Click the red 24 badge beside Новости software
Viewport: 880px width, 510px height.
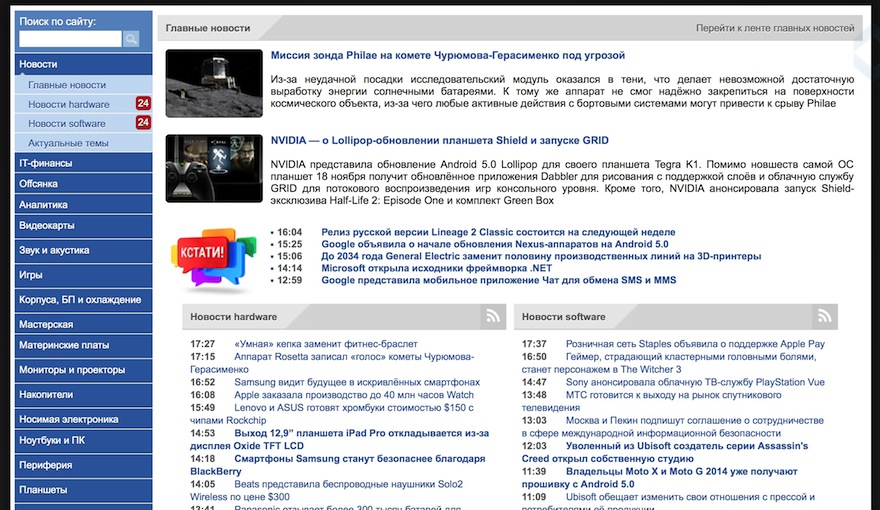click(x=143, y=123)
